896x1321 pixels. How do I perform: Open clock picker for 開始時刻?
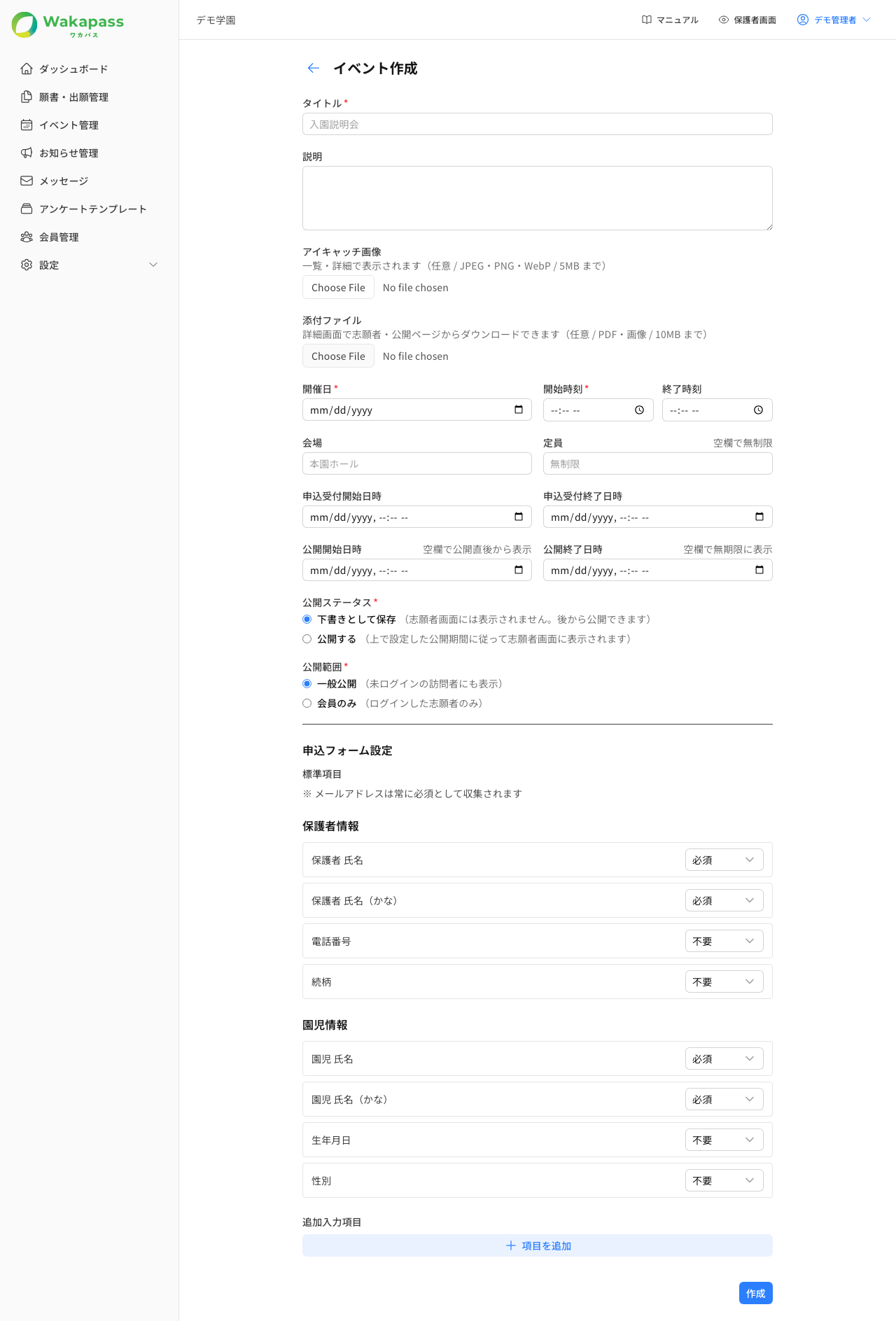[x=639, y=410]
